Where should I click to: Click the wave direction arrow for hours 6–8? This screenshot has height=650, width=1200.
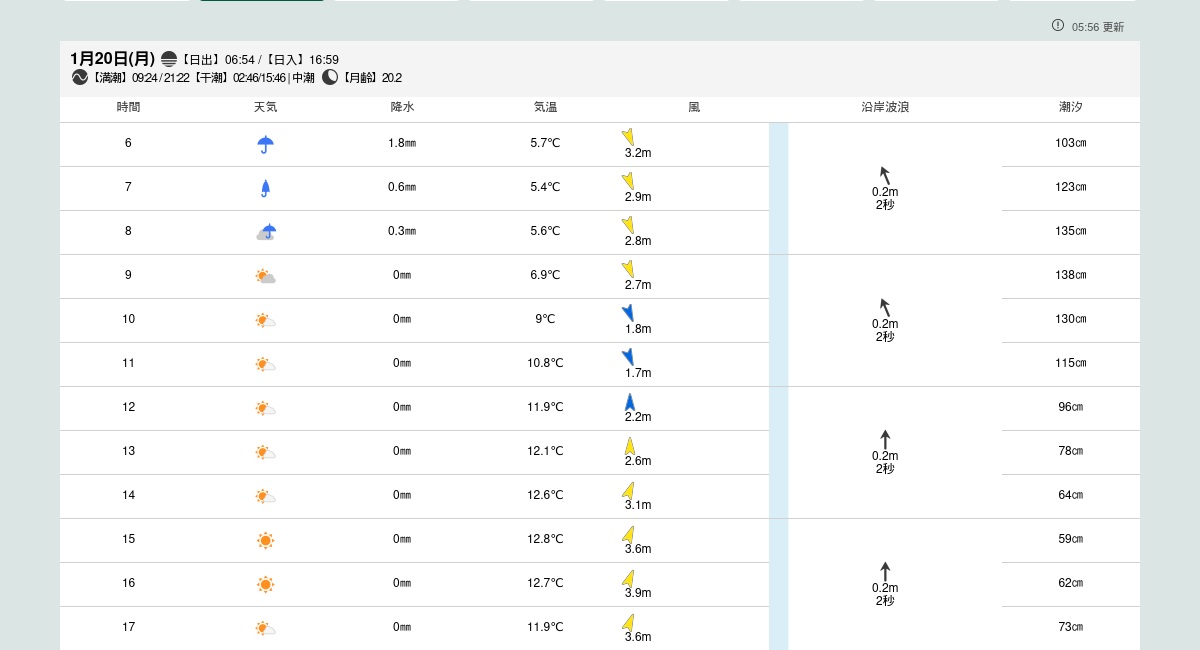884,175
